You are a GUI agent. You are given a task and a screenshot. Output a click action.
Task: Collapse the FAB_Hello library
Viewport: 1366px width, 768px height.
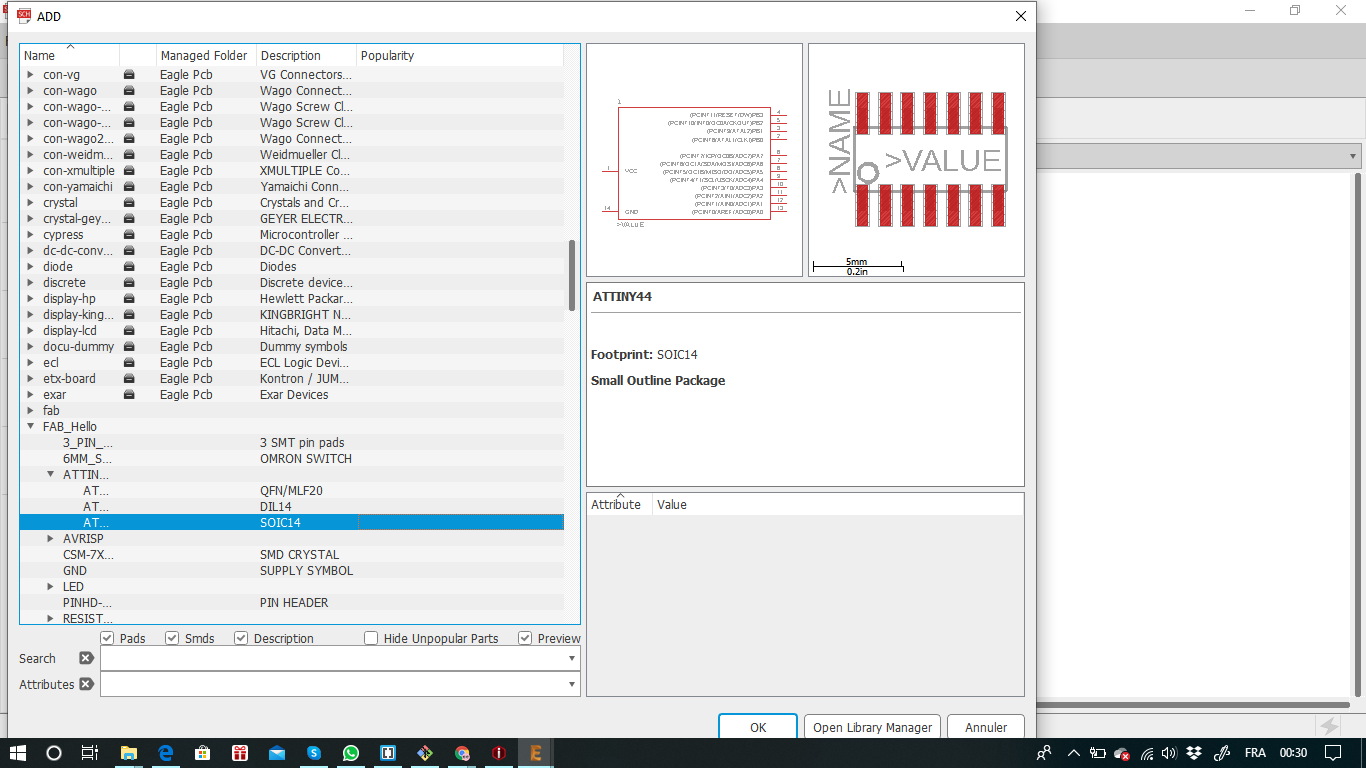(30, 427)
